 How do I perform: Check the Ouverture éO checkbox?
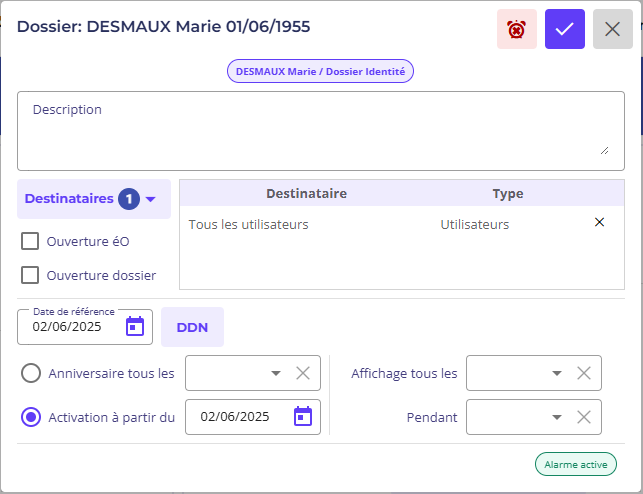click(30, 241)
